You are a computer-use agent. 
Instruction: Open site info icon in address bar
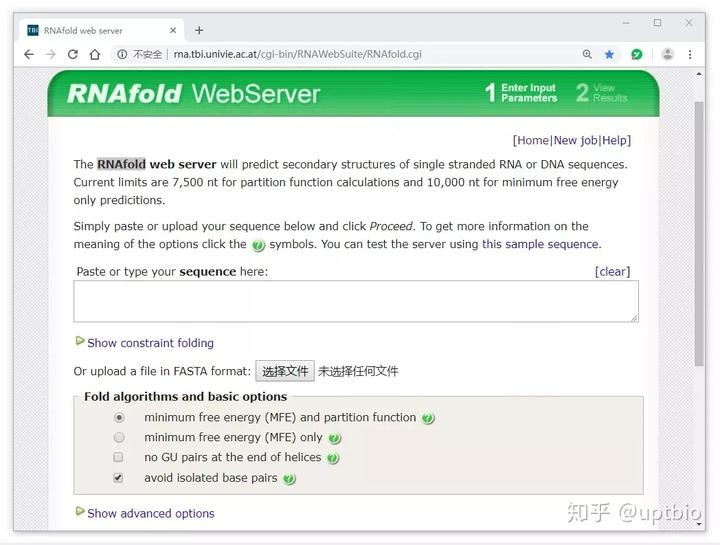click(x=122, y=54)
